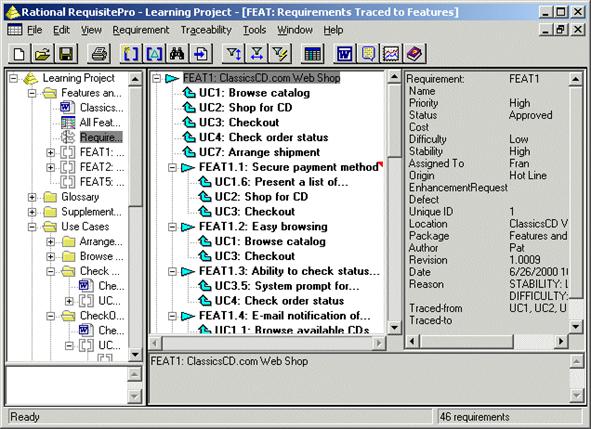Click the bracketed triangle requirement icon
The height and width of the screenshot is (429, 591).
pos(154,54)
